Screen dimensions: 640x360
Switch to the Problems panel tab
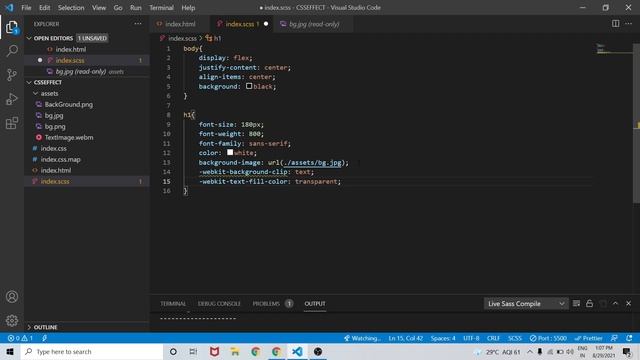(266, 304)
